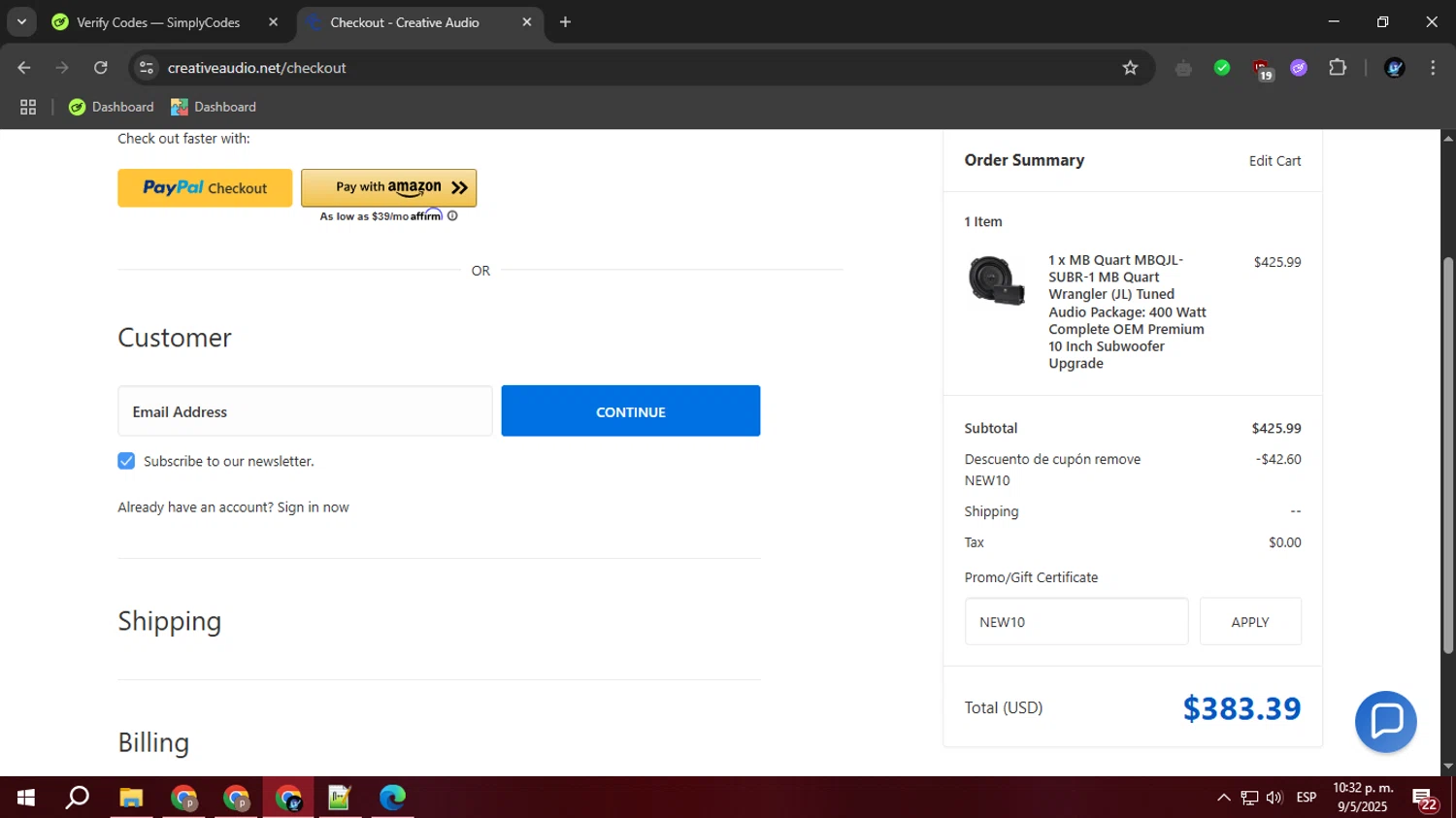Choose Pay with Amazon button
Image resolution: width=1456 pixels, height=818 pixels.
coord(388,187)
